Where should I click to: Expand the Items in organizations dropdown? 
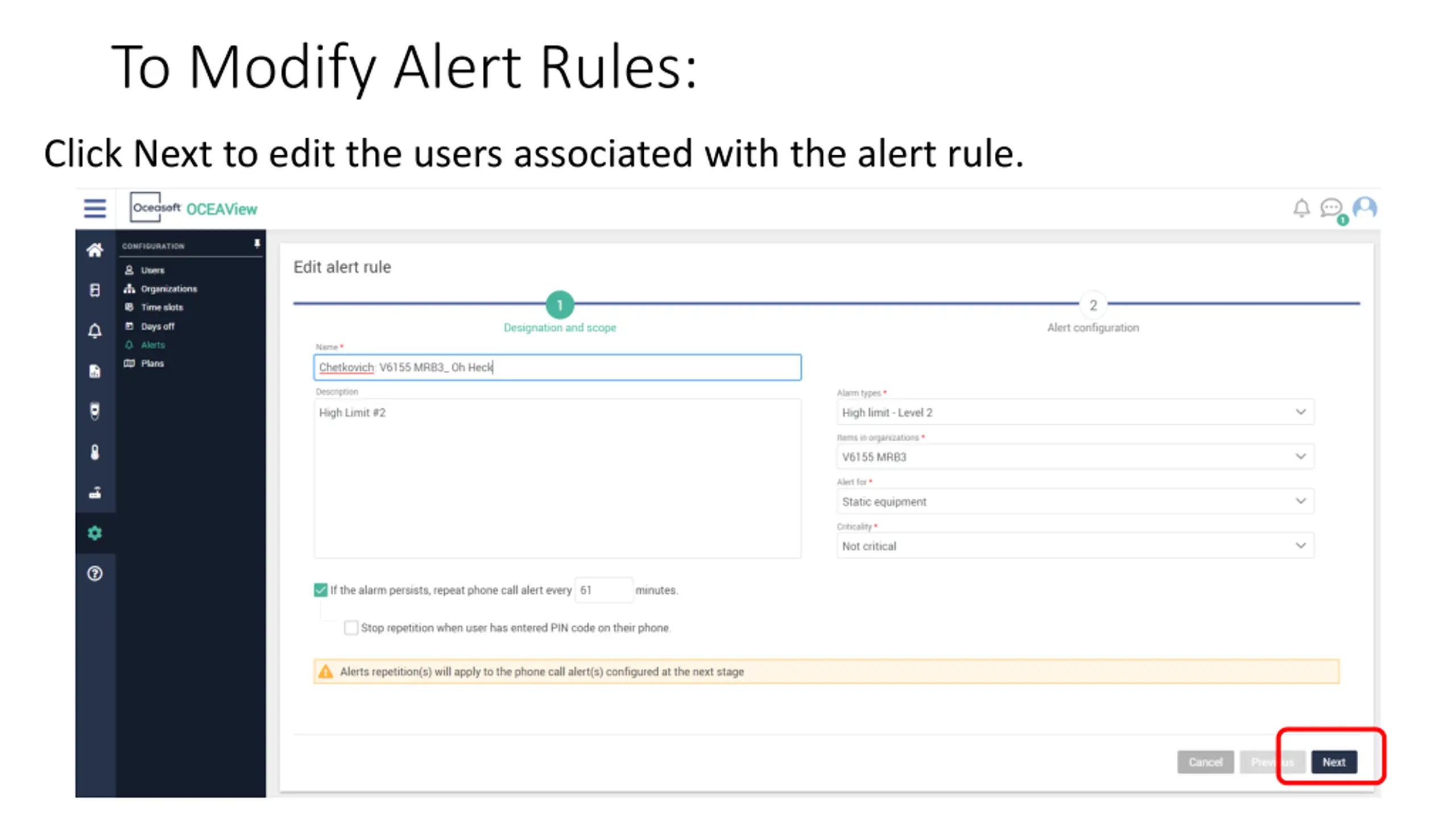coord(1075,457)
